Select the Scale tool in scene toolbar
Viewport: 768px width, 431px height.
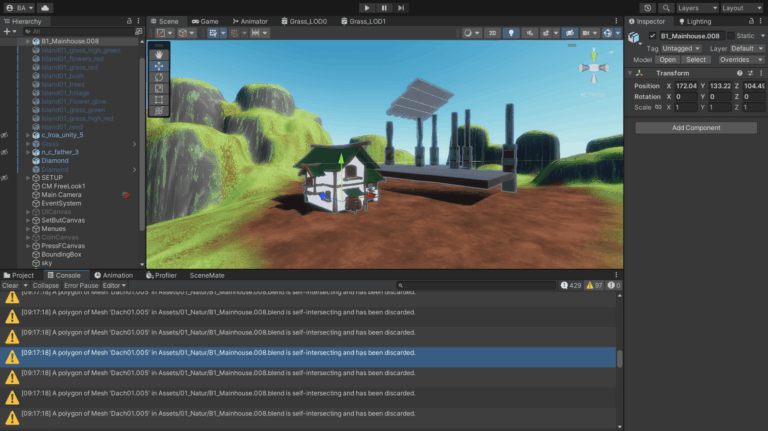pos(160,88)
